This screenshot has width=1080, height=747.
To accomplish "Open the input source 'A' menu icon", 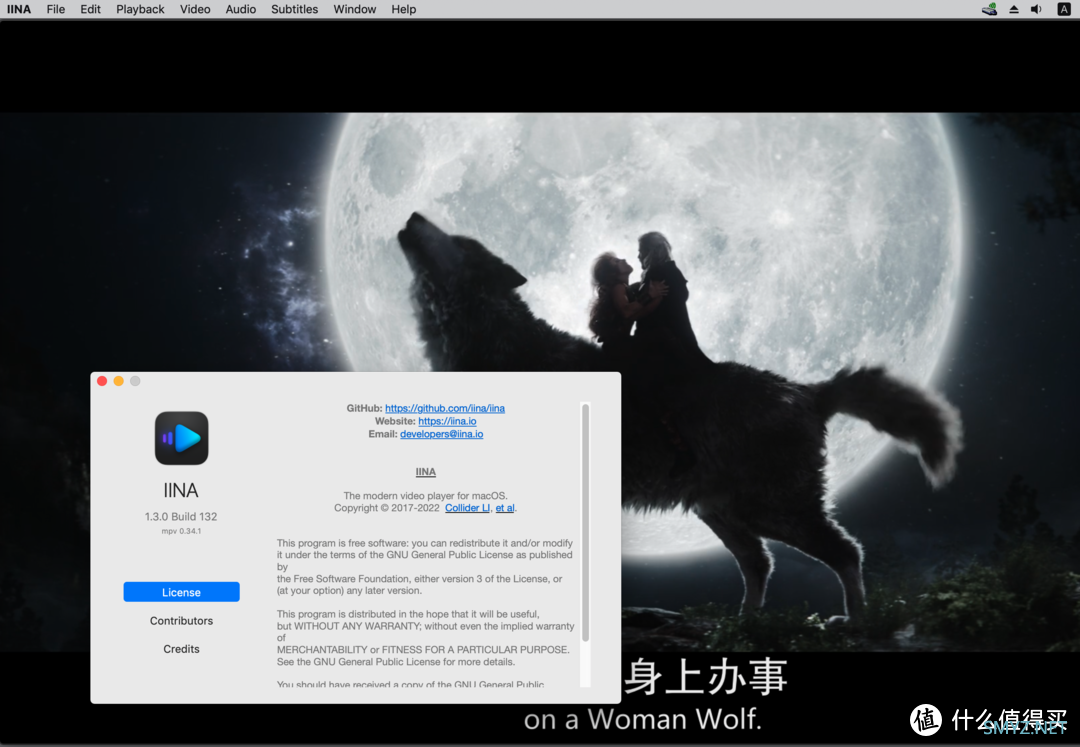I will coord(1063,9).
